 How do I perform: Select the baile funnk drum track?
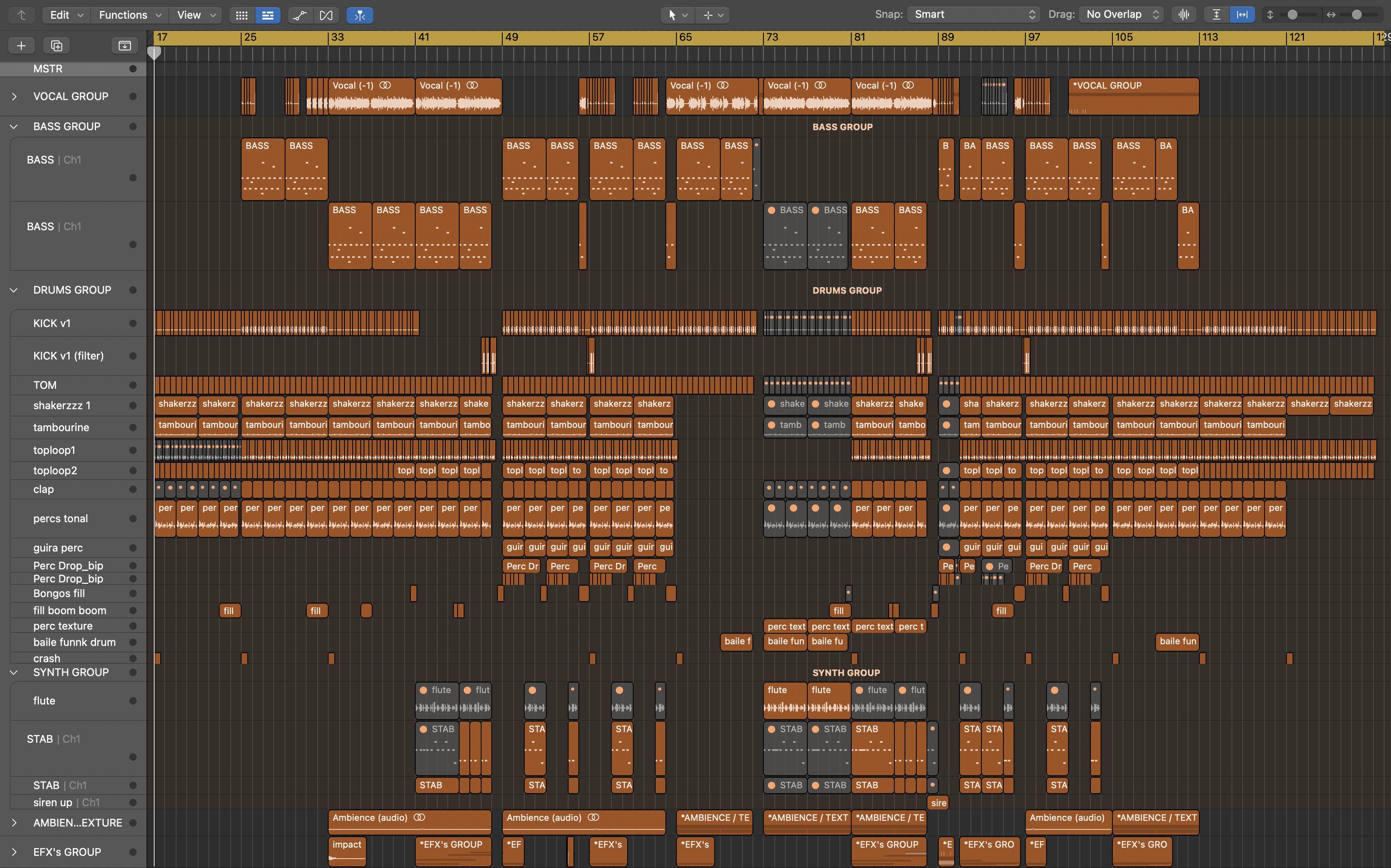(x=78, y=642)
